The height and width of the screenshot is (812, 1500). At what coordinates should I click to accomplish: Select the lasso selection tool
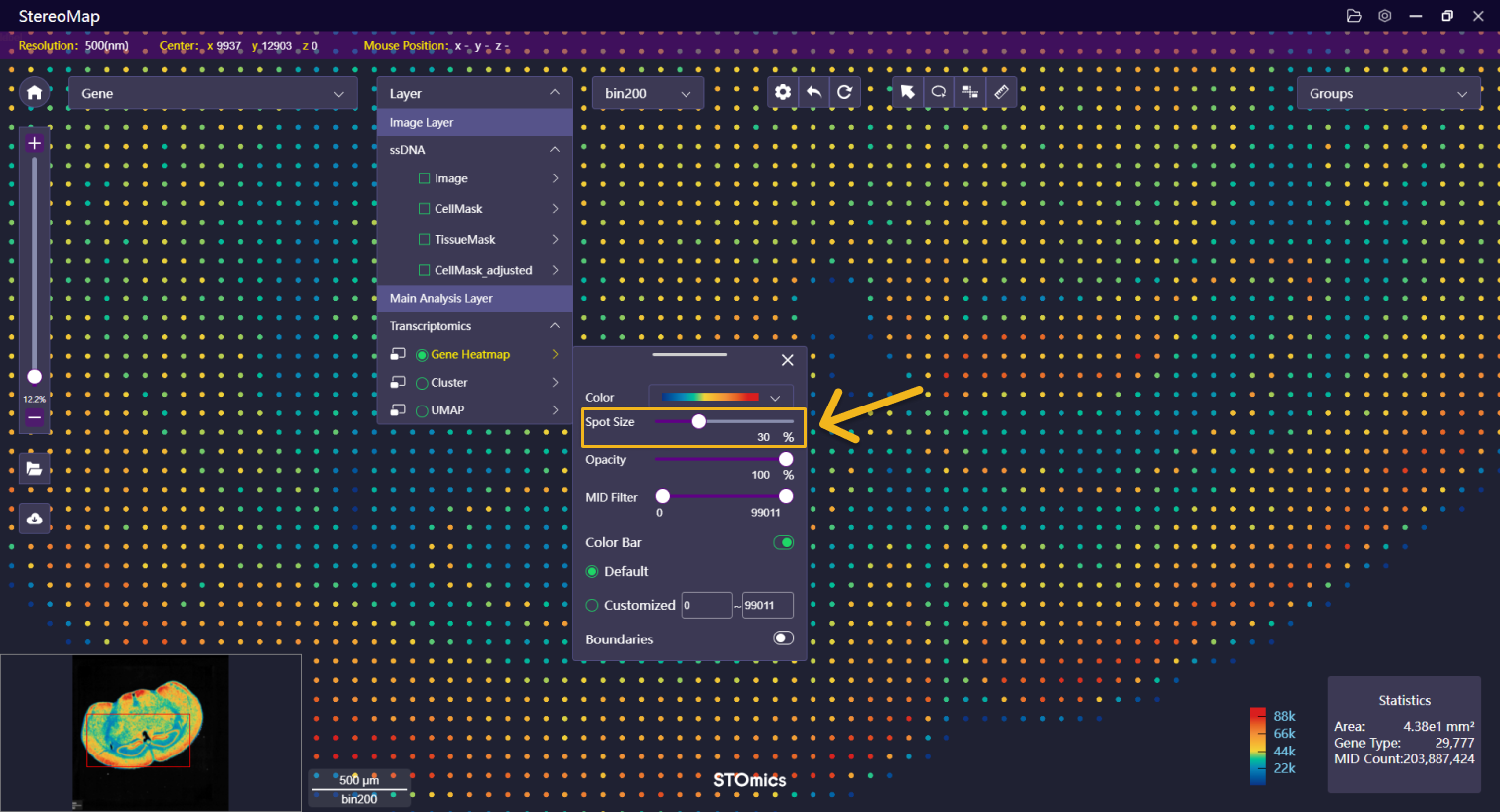[x=938, y=92]
